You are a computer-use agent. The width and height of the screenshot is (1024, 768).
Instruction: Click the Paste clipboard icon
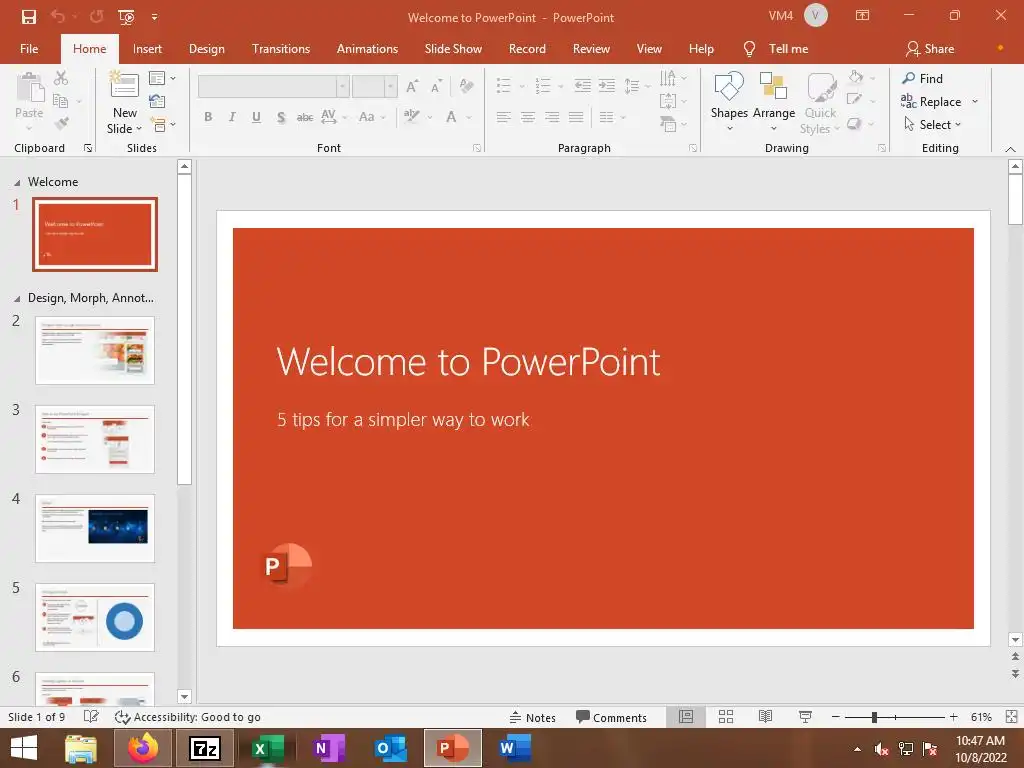point(29,88)
